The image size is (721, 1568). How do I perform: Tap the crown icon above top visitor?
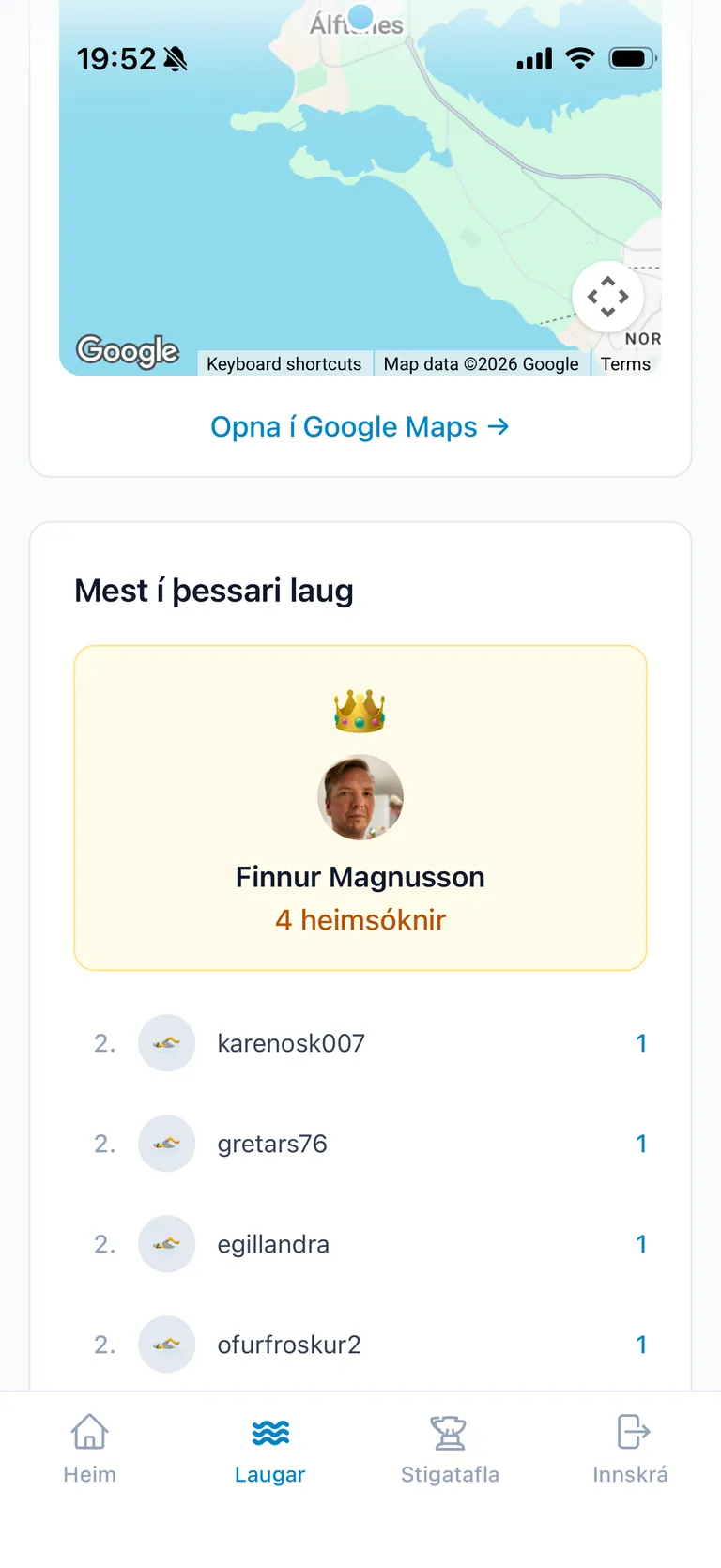[360, 711]
